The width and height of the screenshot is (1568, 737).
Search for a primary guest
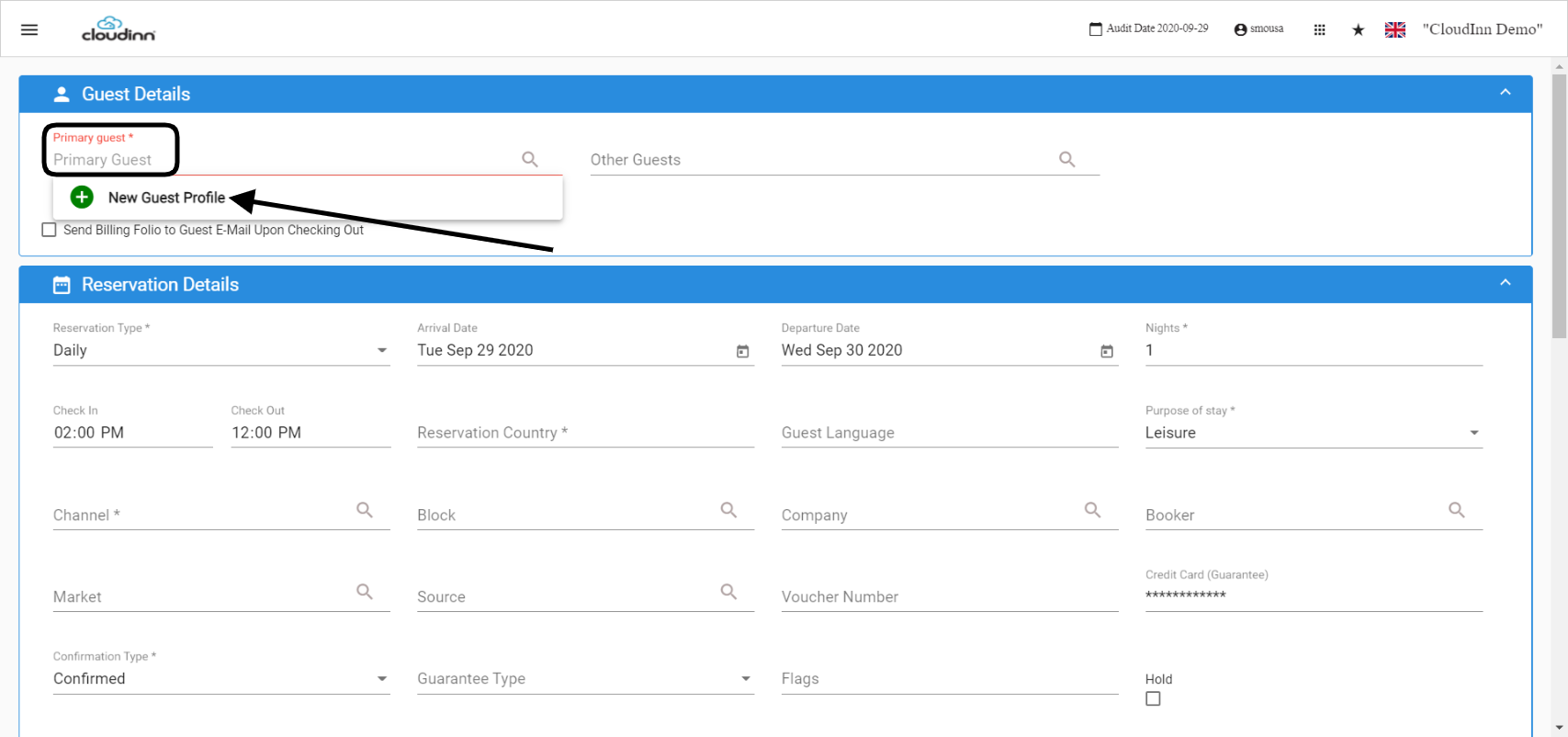(530, 159)
